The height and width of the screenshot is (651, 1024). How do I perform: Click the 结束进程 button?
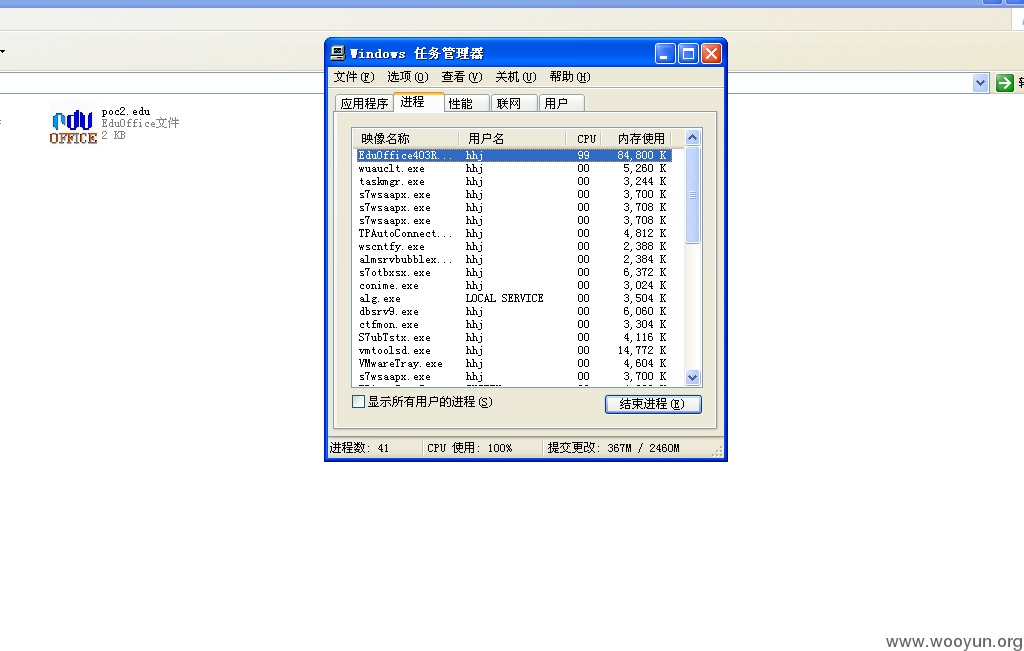[653, 404]
